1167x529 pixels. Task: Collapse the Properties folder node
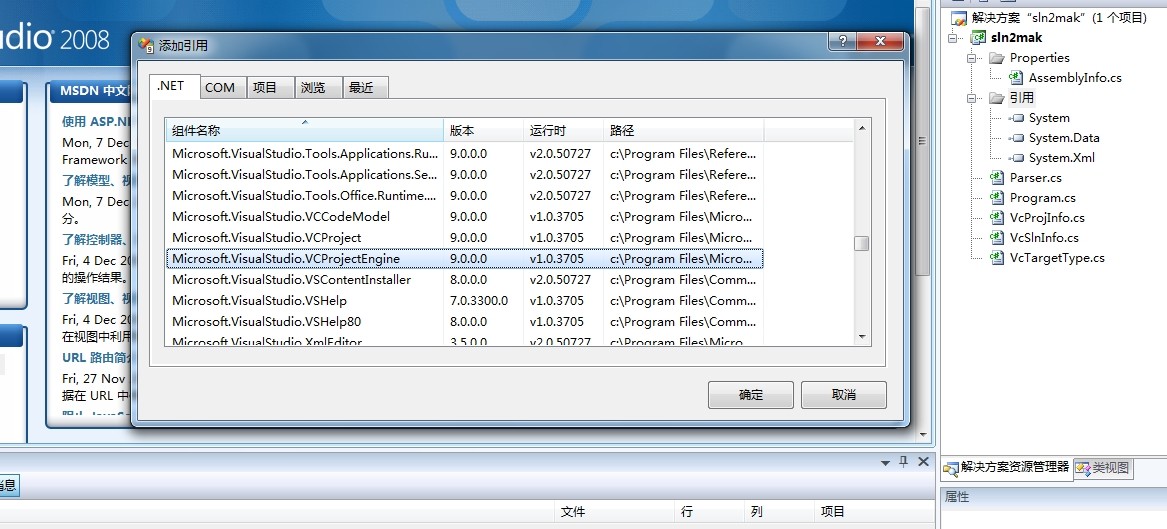[x=971, y=58]
